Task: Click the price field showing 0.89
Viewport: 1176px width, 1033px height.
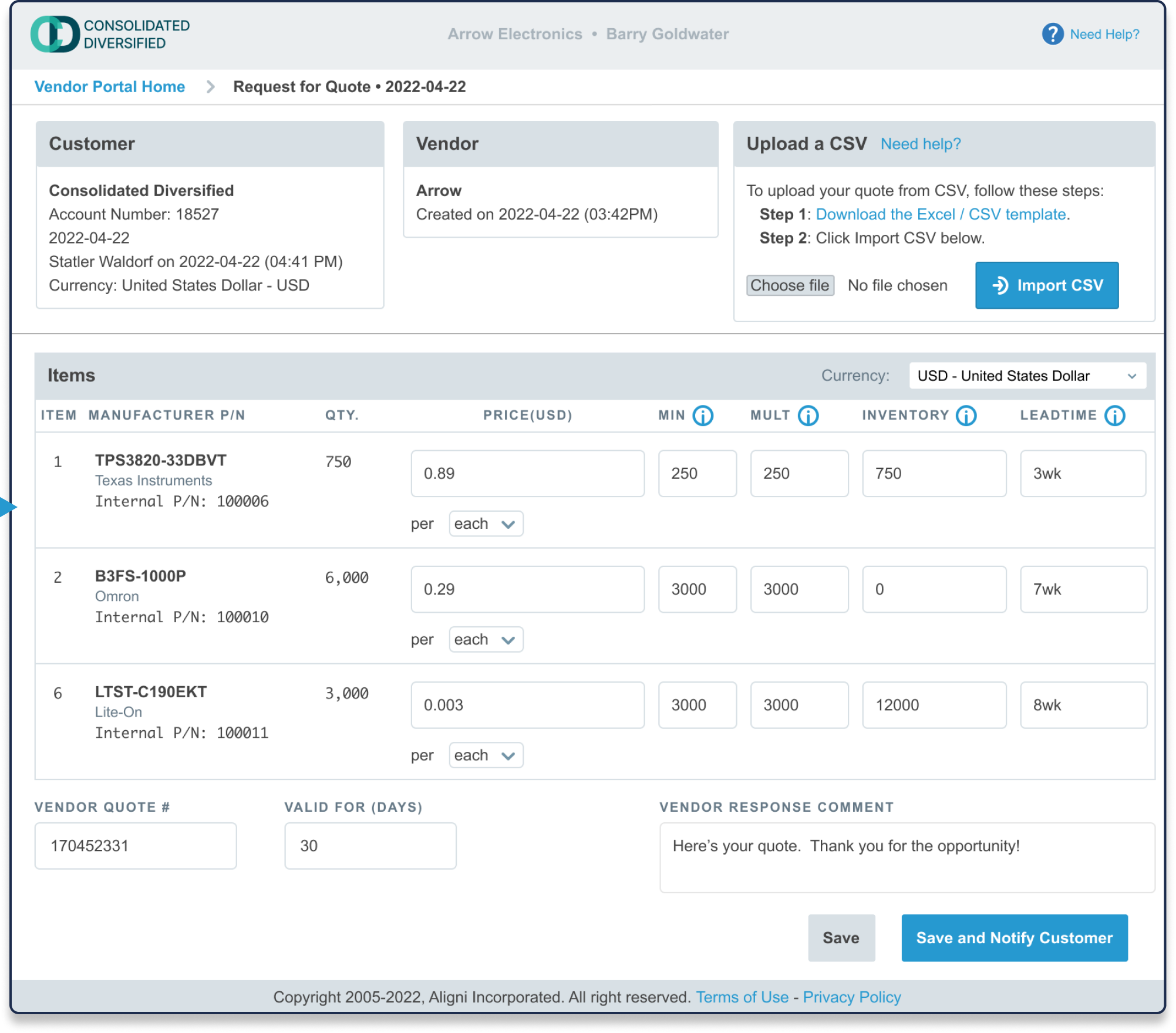Action: point(527,473)
